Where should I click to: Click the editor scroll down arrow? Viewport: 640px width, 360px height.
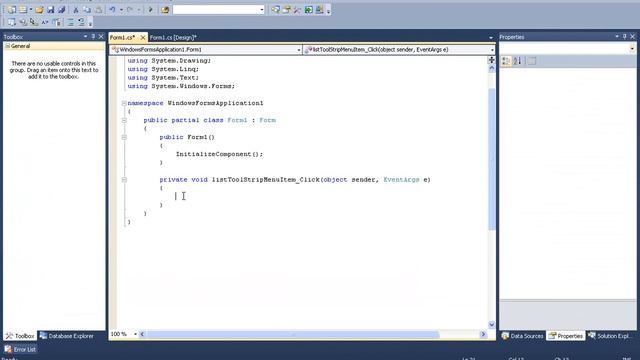[491, 324]
